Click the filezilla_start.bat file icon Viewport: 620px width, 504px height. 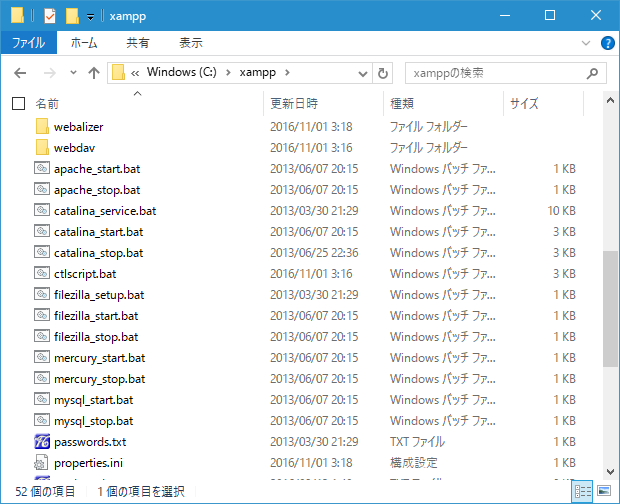pyautogui.click(x=42, y=315)
